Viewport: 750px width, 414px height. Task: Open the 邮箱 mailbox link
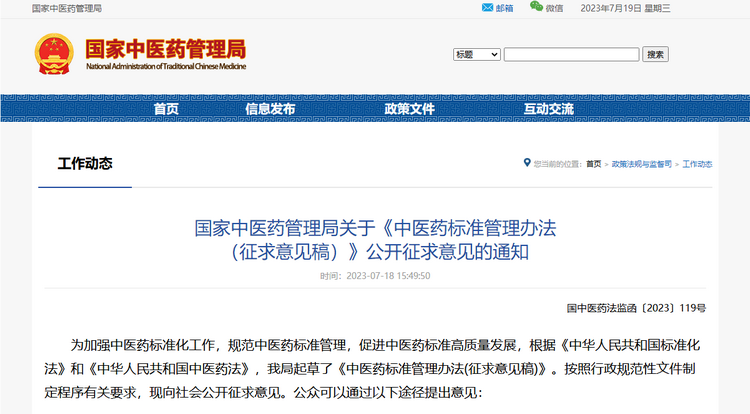[x=504, y=8]
